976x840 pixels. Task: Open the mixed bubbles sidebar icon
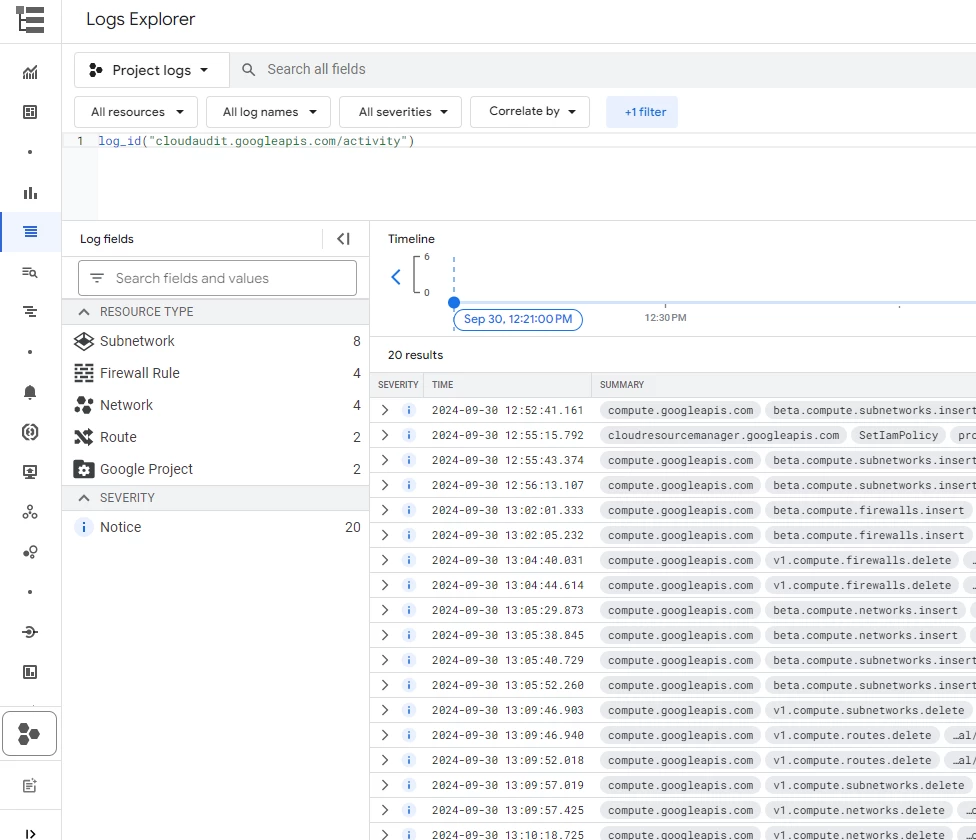point(30,552)
